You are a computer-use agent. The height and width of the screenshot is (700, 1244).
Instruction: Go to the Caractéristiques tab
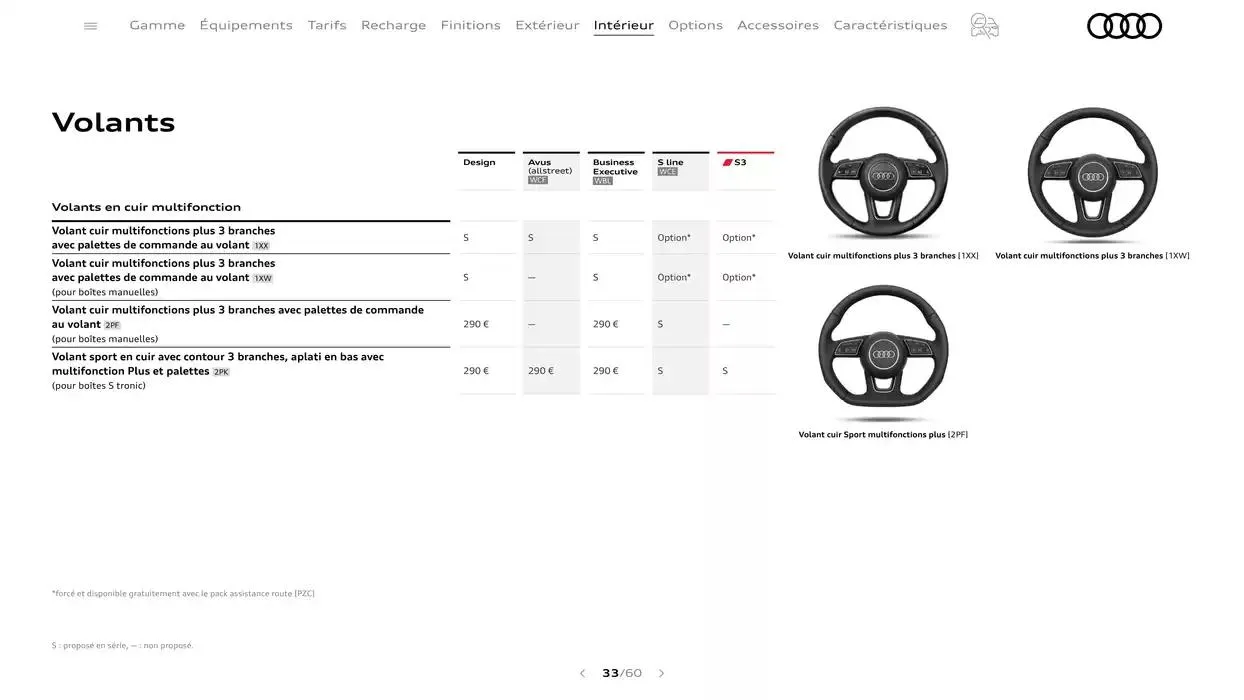[890, 25]
